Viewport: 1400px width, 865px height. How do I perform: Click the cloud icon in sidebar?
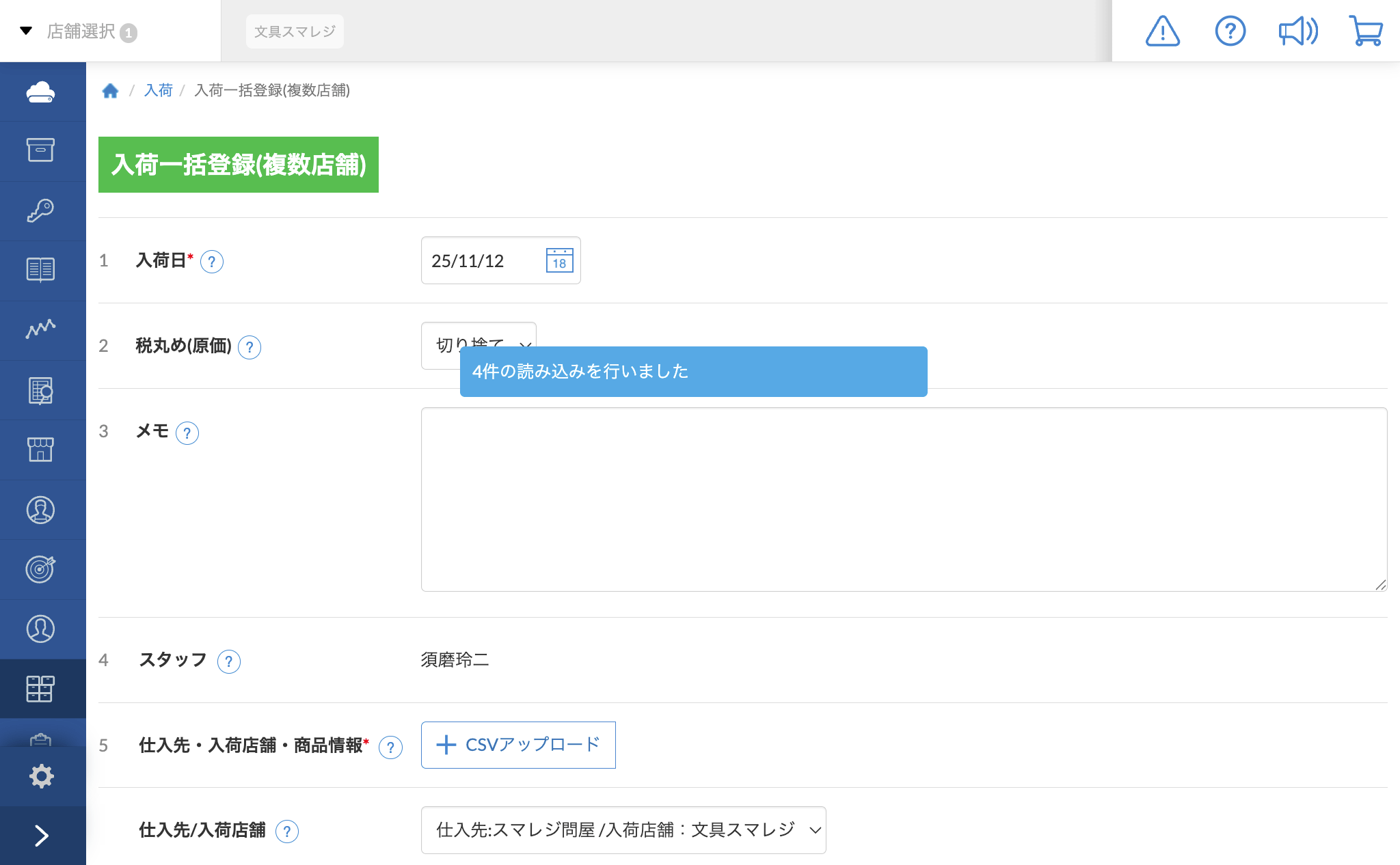[x=41, y=92]
